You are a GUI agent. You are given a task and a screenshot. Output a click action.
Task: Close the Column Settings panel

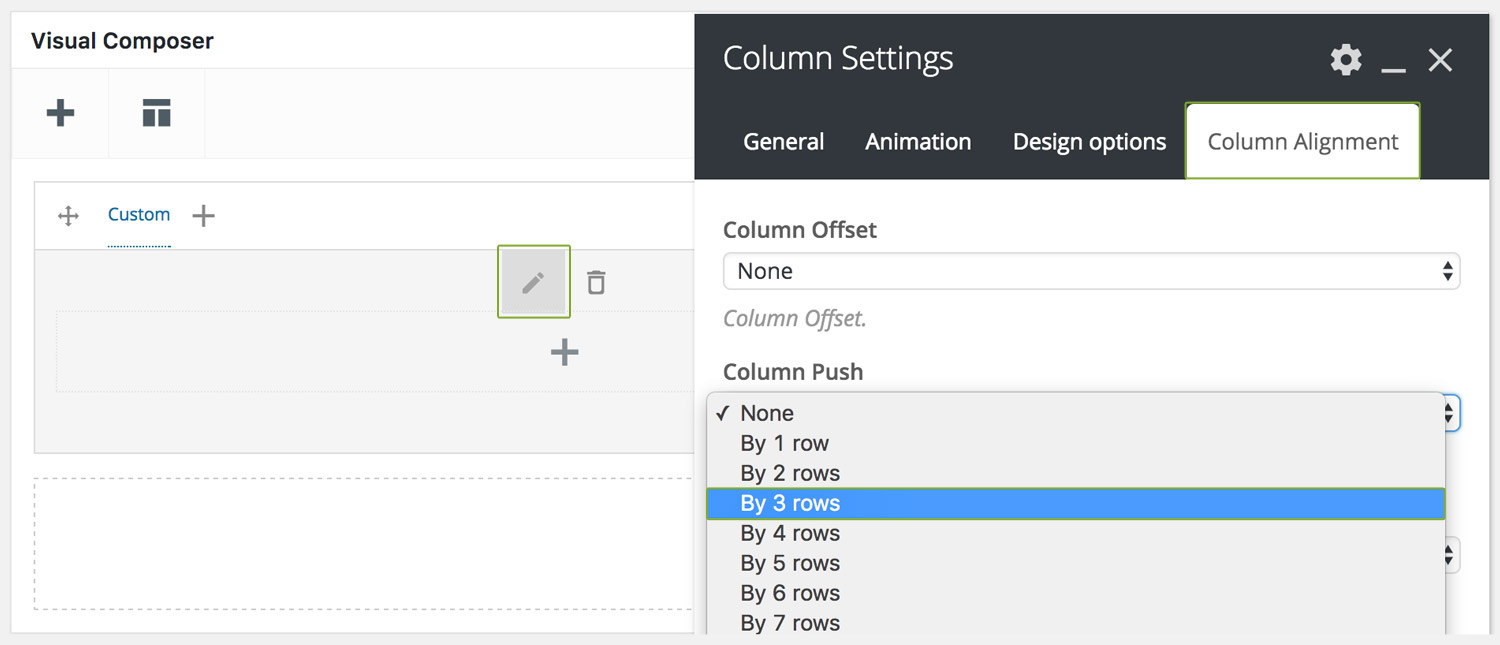(1440, 60)
